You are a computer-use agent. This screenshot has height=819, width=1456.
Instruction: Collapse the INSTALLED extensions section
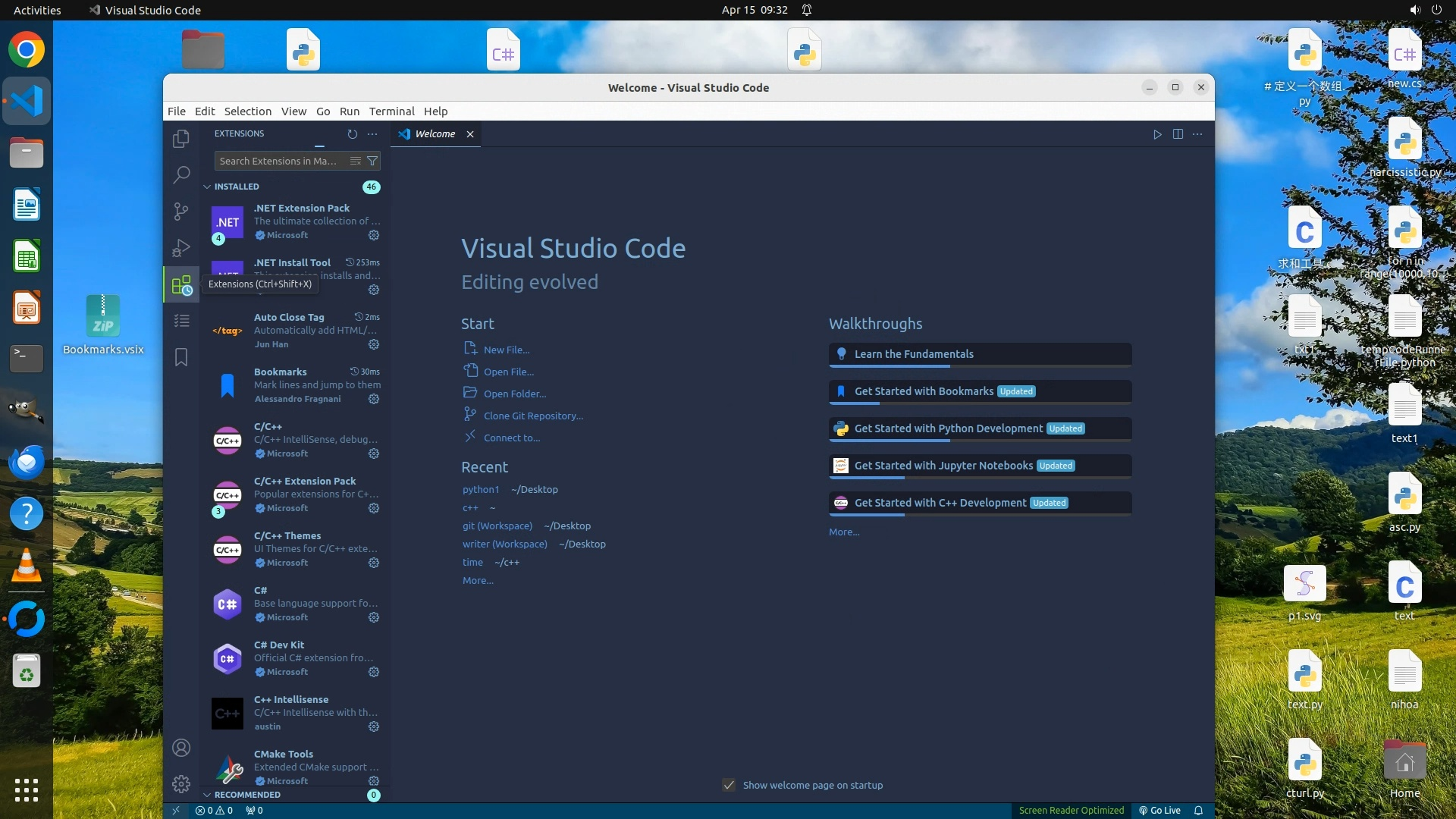(x=237, y=187)
